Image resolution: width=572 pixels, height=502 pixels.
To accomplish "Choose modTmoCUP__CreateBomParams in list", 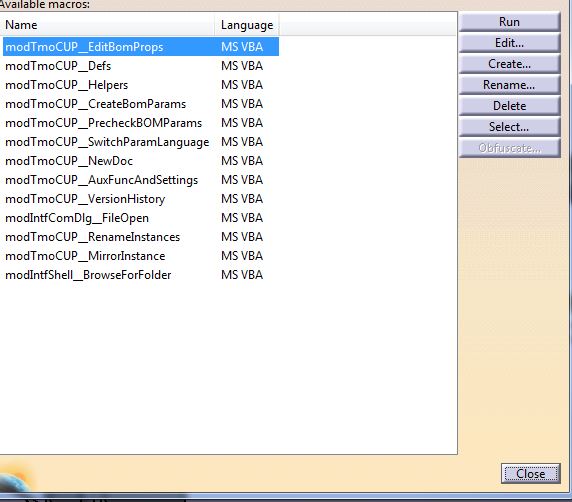I will (x=141, y=104).
